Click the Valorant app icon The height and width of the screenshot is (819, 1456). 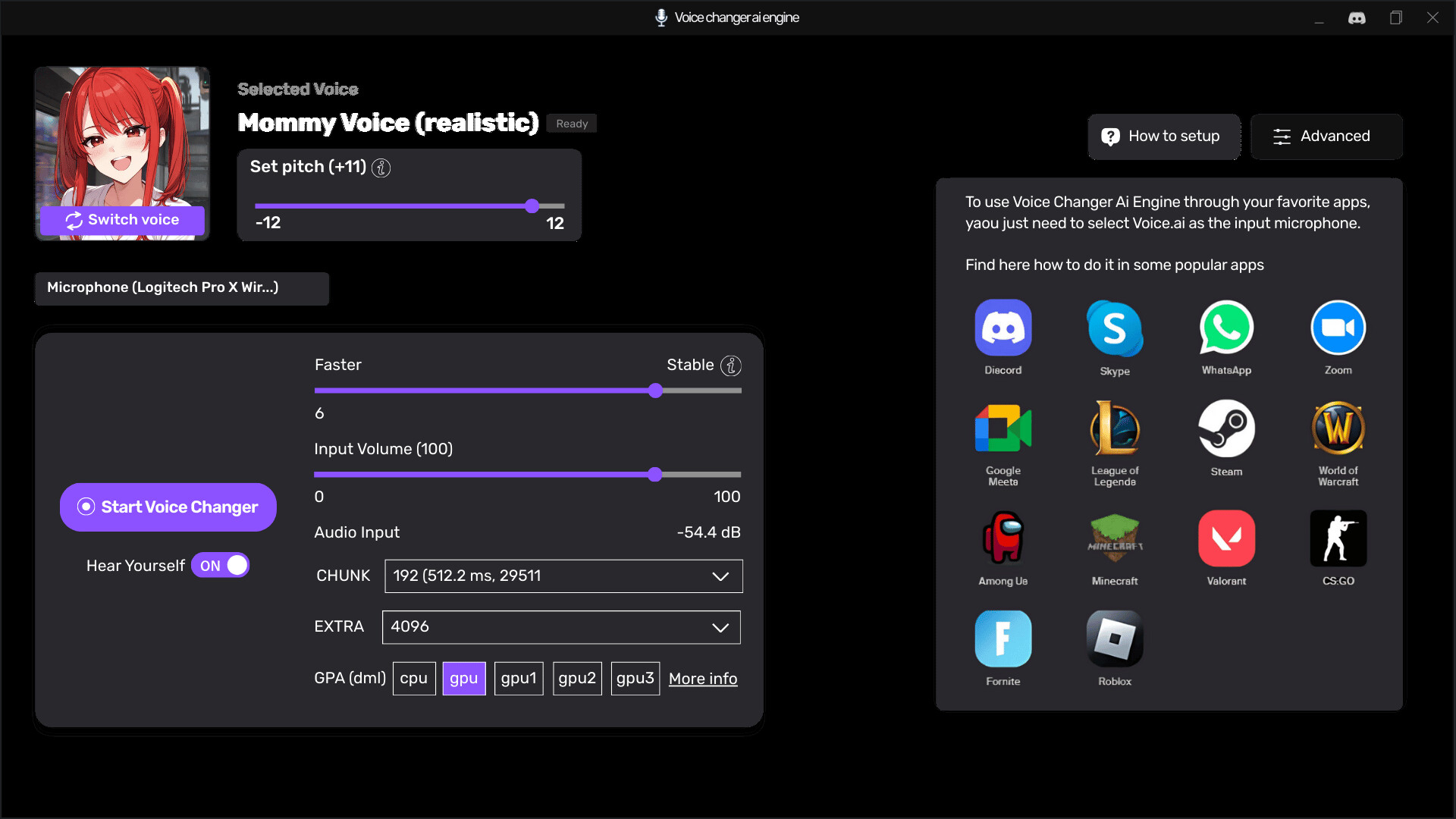pos(1225,538)
